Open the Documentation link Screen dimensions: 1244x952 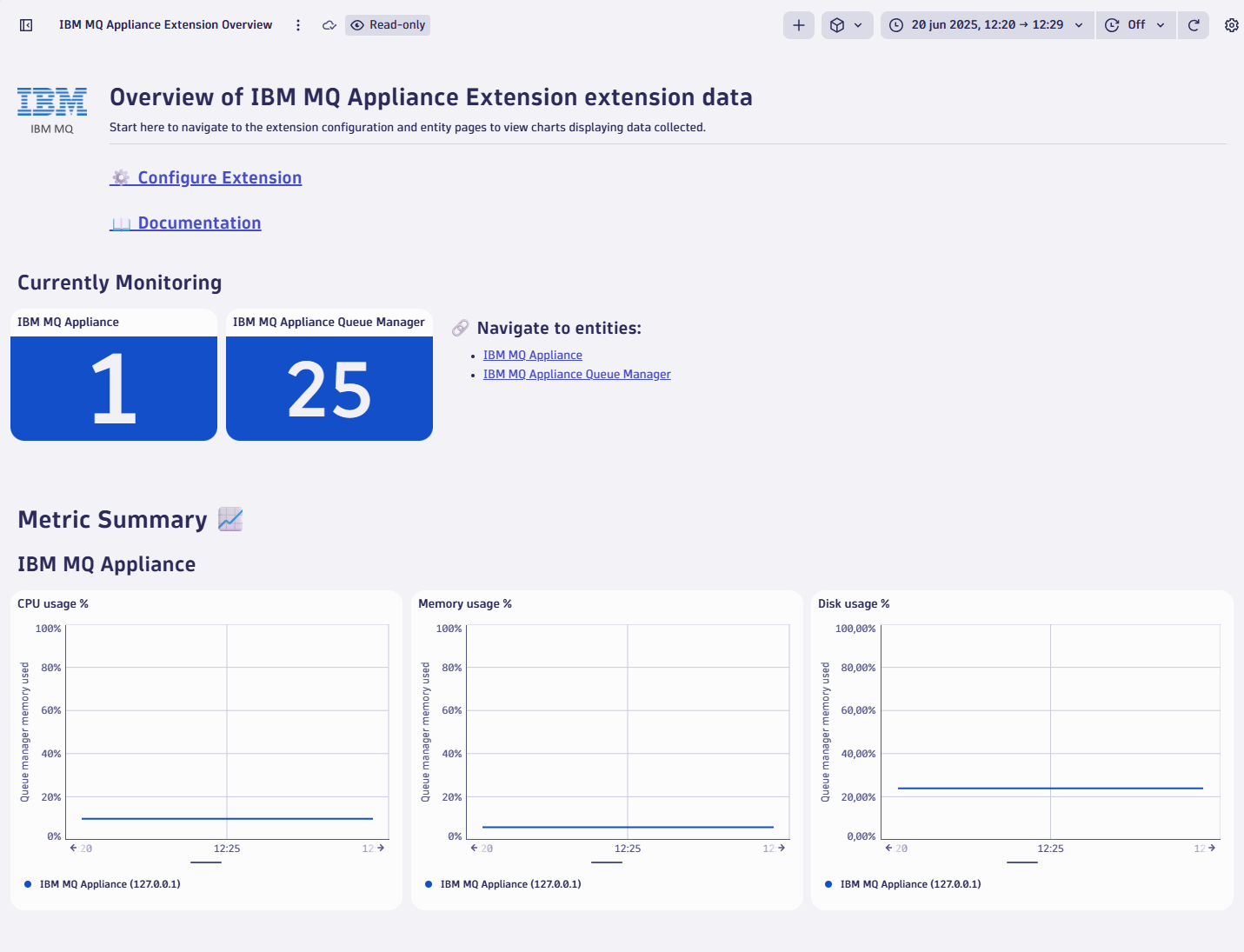198,223
